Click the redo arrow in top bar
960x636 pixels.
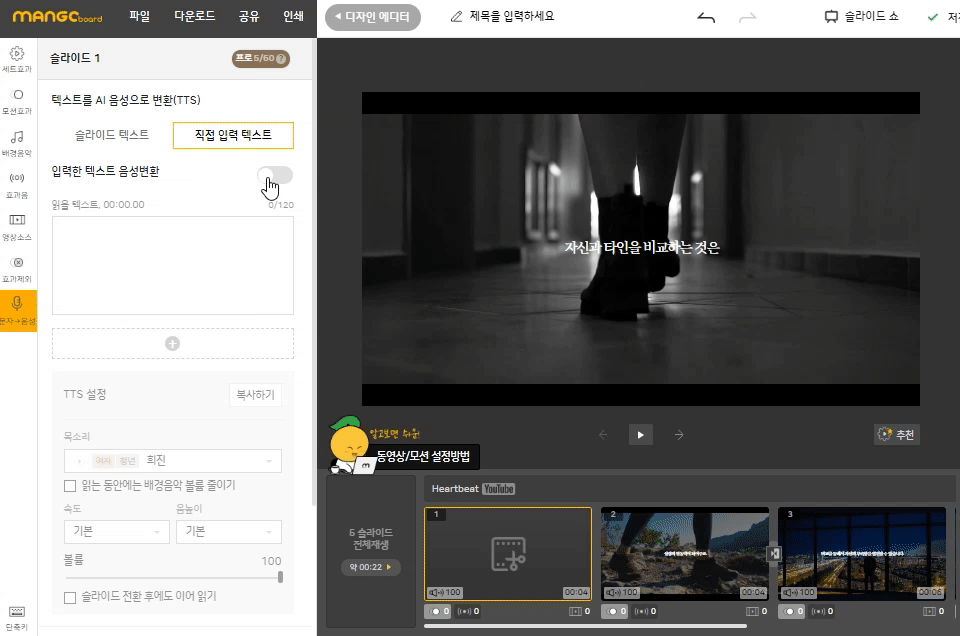pos(748,18)
